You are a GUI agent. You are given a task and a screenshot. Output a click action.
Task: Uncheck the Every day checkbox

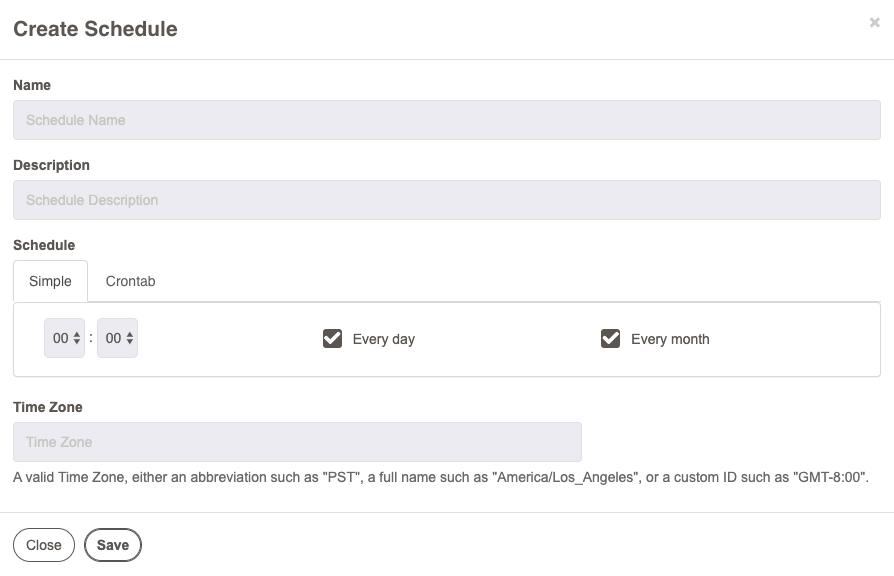(332, 338)
